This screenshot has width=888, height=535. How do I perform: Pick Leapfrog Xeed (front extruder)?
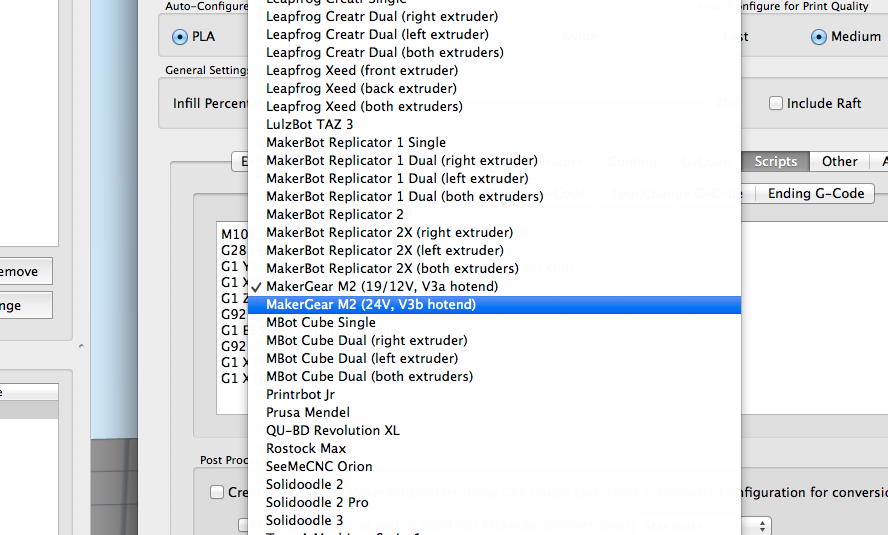[361, 70]
